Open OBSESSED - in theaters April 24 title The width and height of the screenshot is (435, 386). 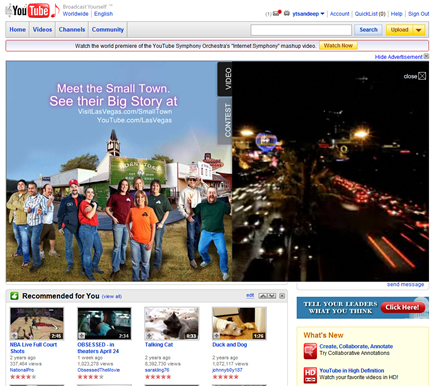[x=98, y=348]
